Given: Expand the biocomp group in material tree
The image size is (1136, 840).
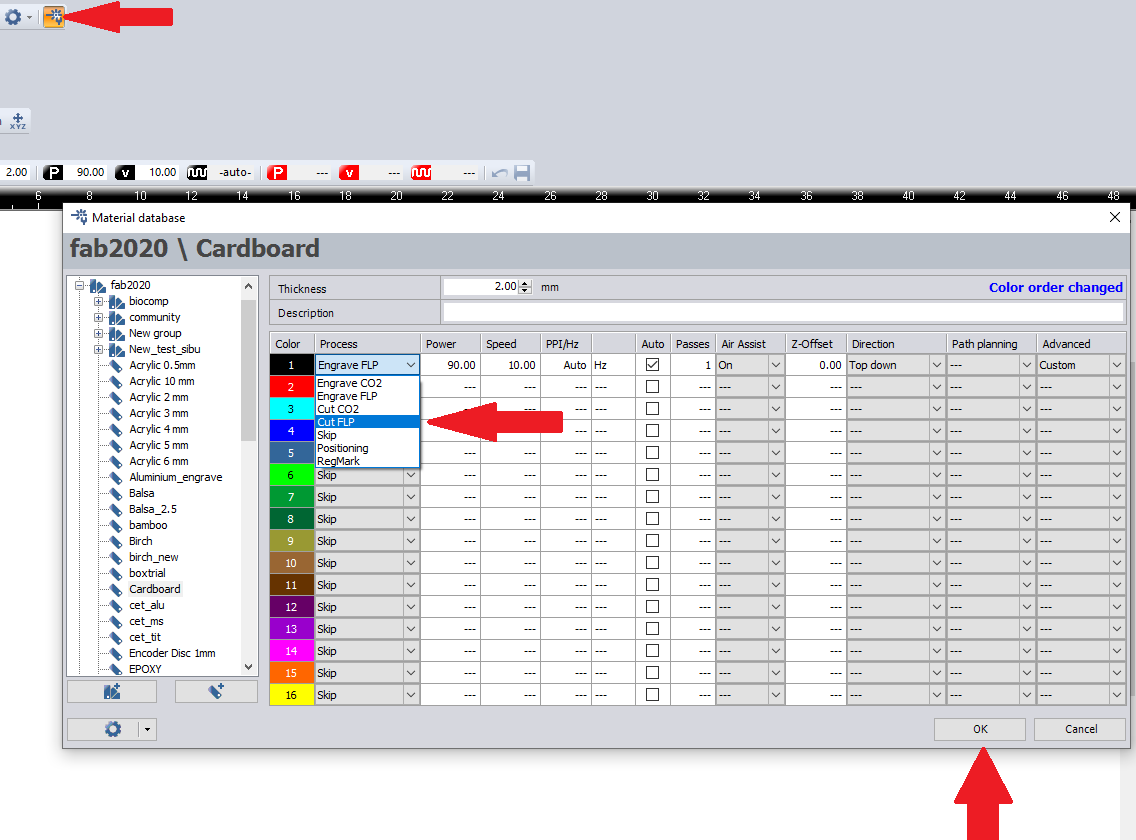Looking at the screenshot, I should (99, 301).
